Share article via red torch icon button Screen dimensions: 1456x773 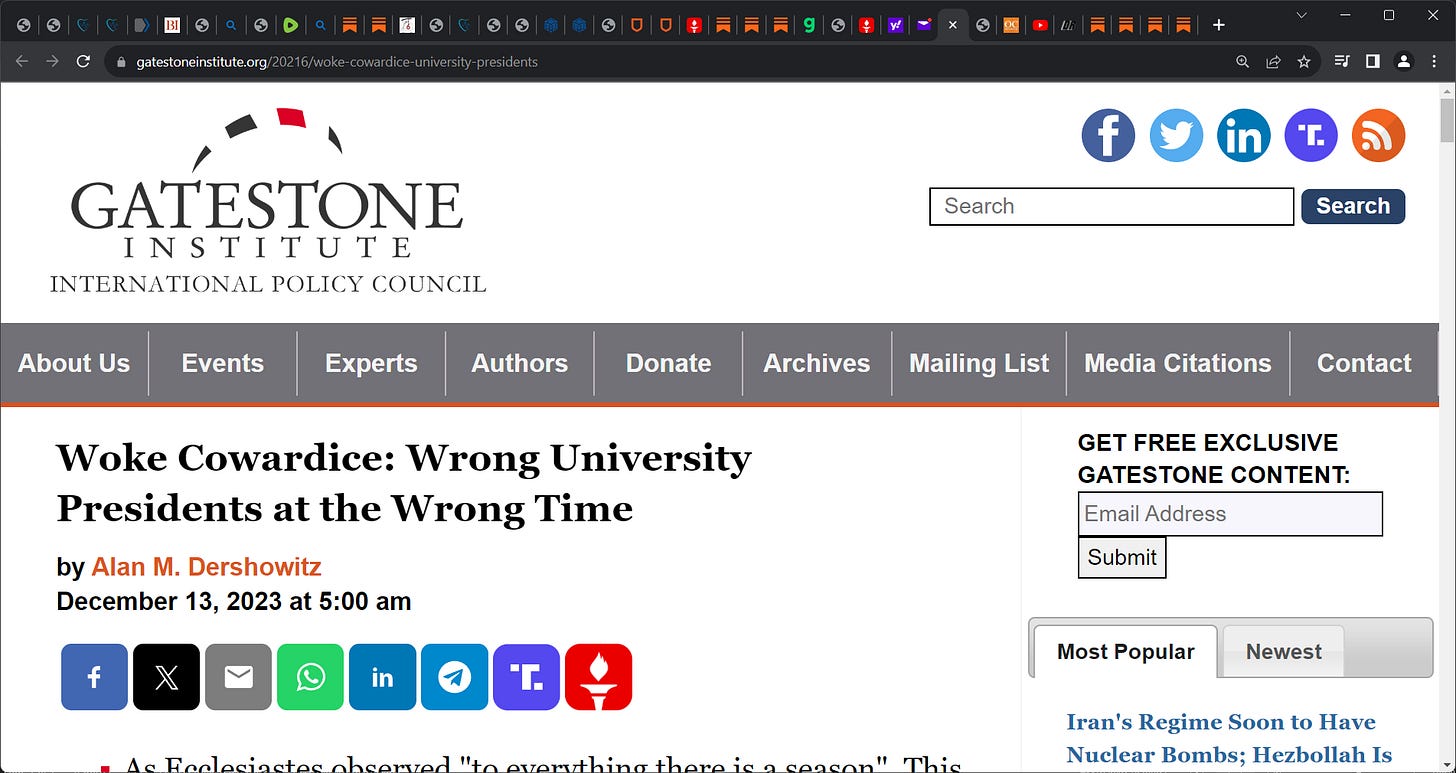(598, 677)
